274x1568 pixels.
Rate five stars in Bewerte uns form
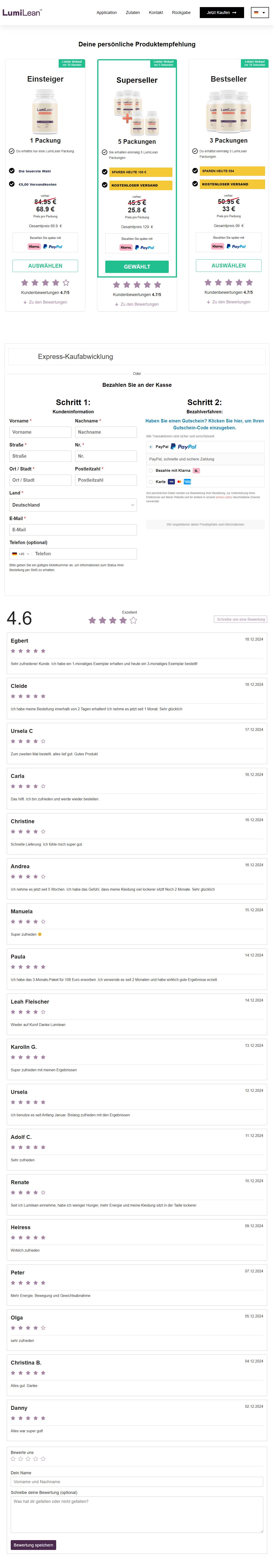[x=43, y=1458]
